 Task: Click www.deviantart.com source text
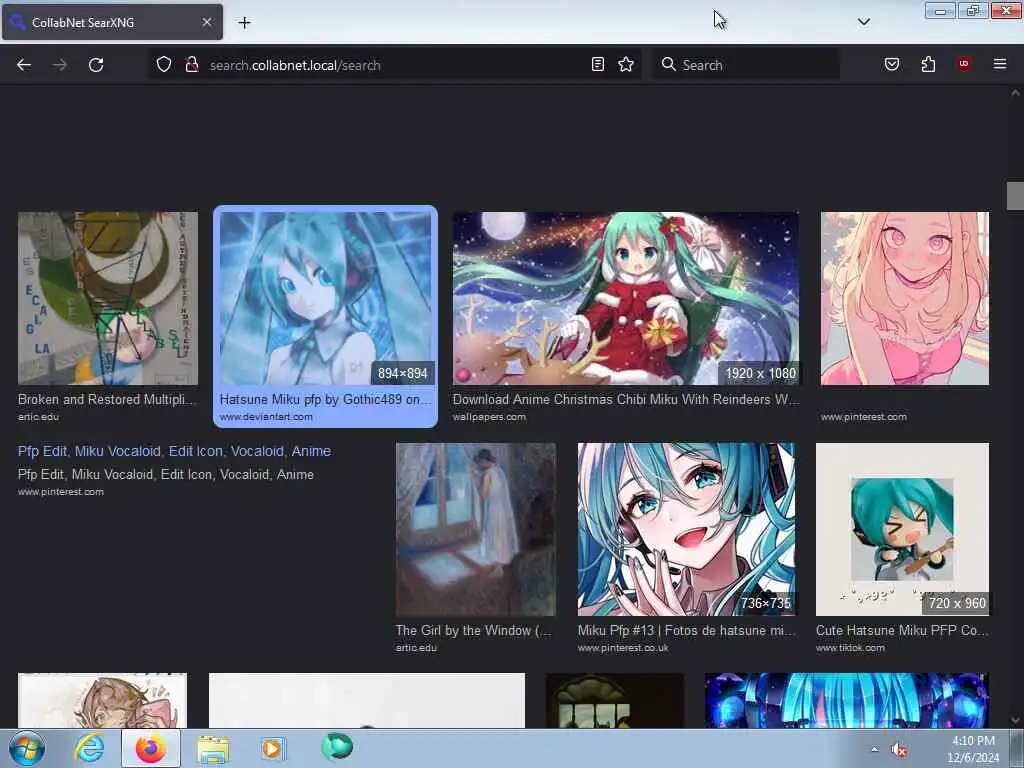point(266,417)
